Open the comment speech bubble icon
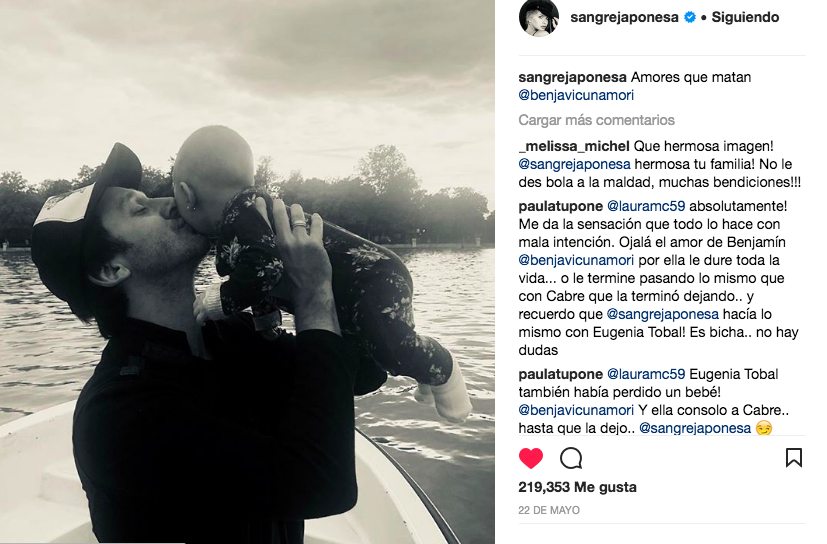Screen dimensions: 827x544 (x=571, y=458)
